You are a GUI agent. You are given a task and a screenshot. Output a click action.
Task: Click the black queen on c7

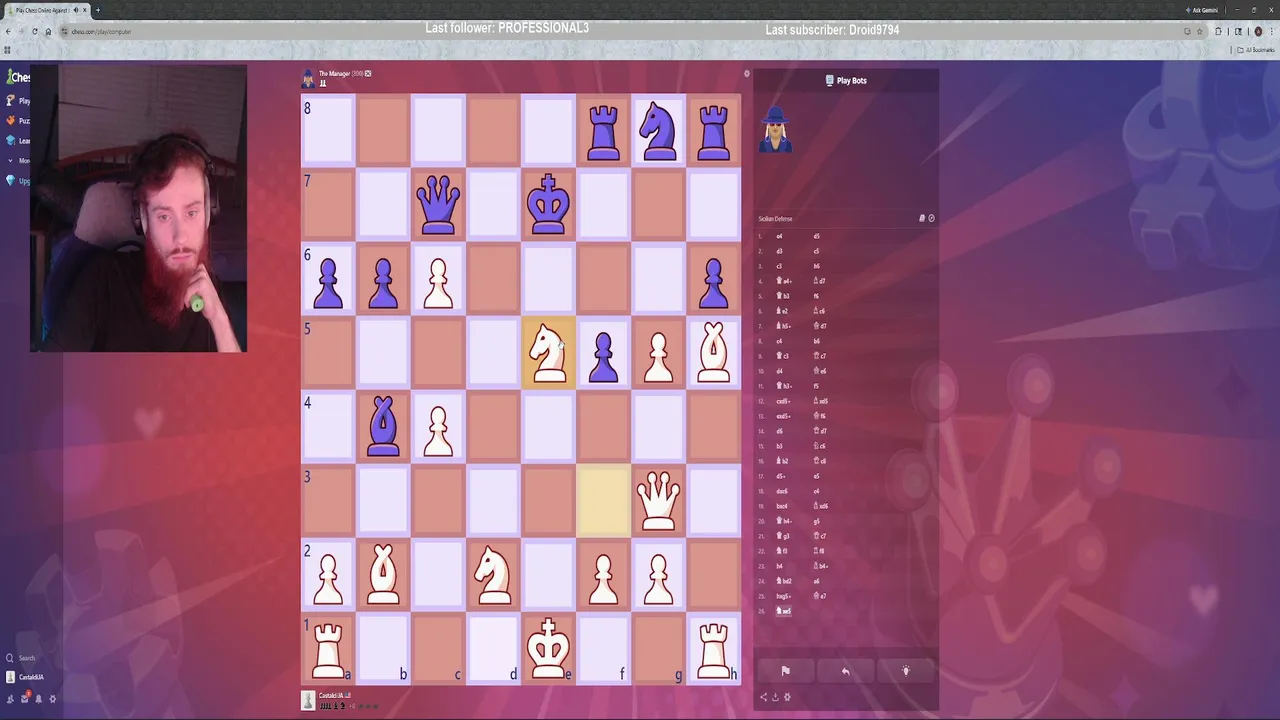point(438,205)
